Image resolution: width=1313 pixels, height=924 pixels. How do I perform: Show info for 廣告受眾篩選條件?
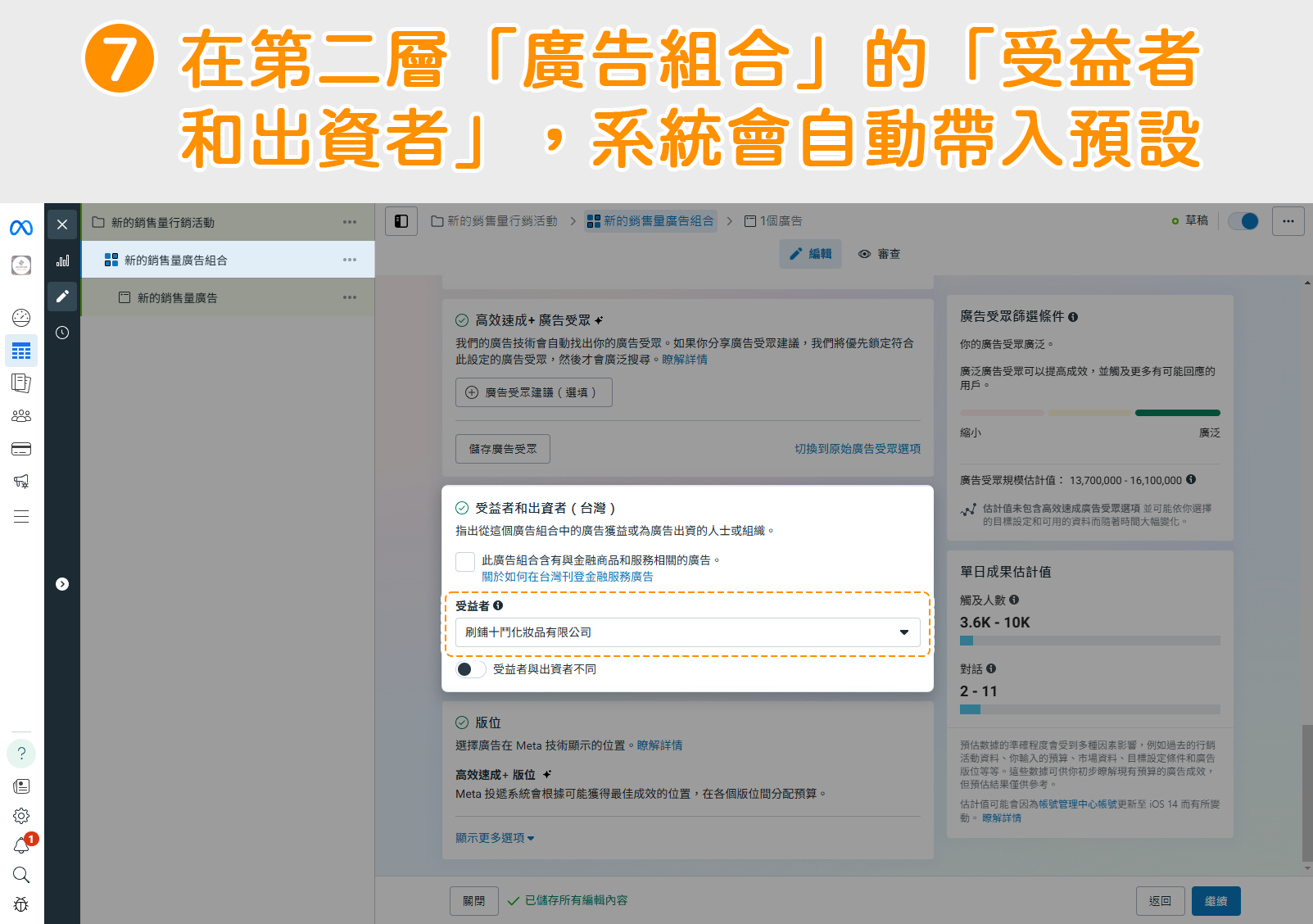click(x=1073, y=317)
